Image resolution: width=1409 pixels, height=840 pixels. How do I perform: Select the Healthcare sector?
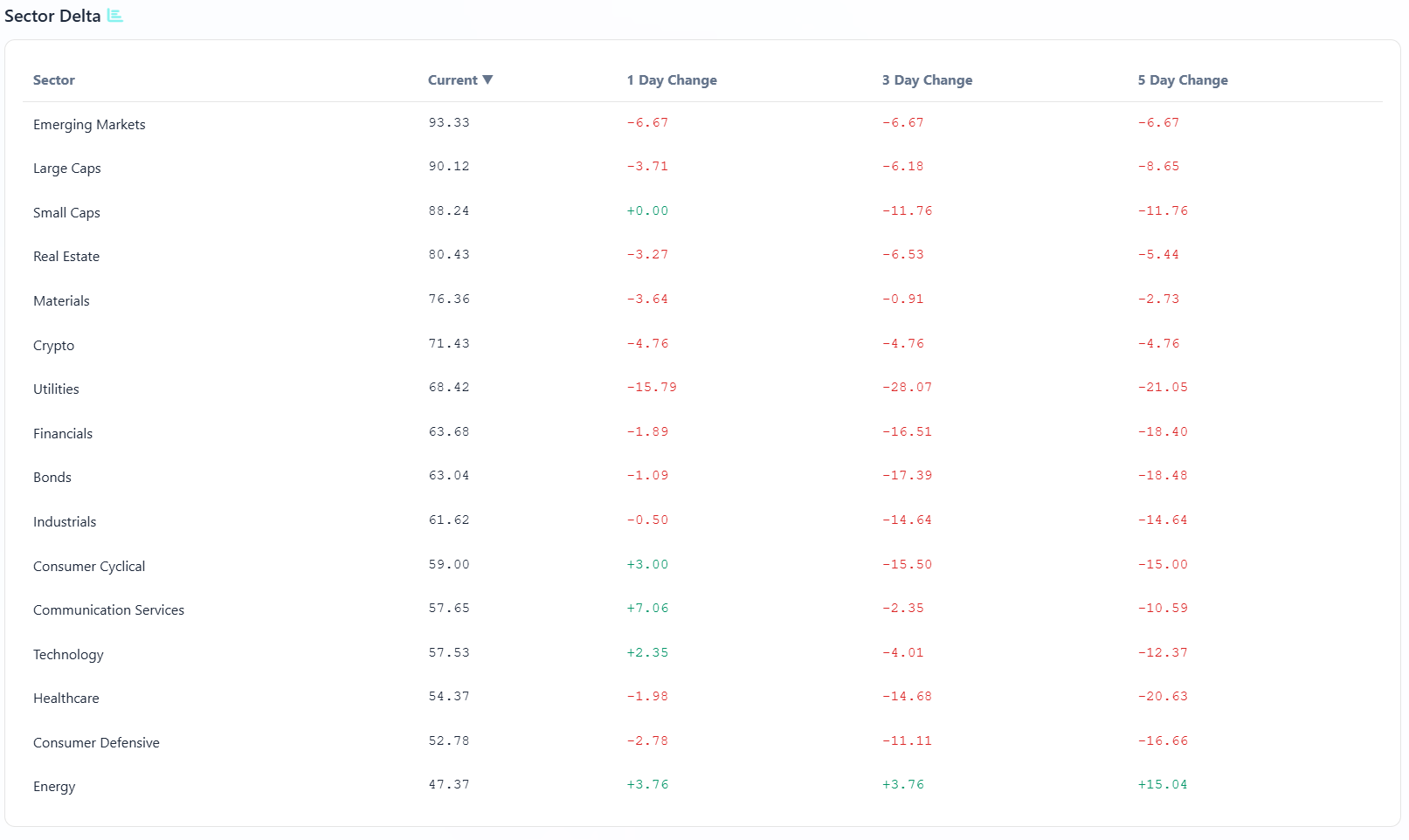(66, 699)
